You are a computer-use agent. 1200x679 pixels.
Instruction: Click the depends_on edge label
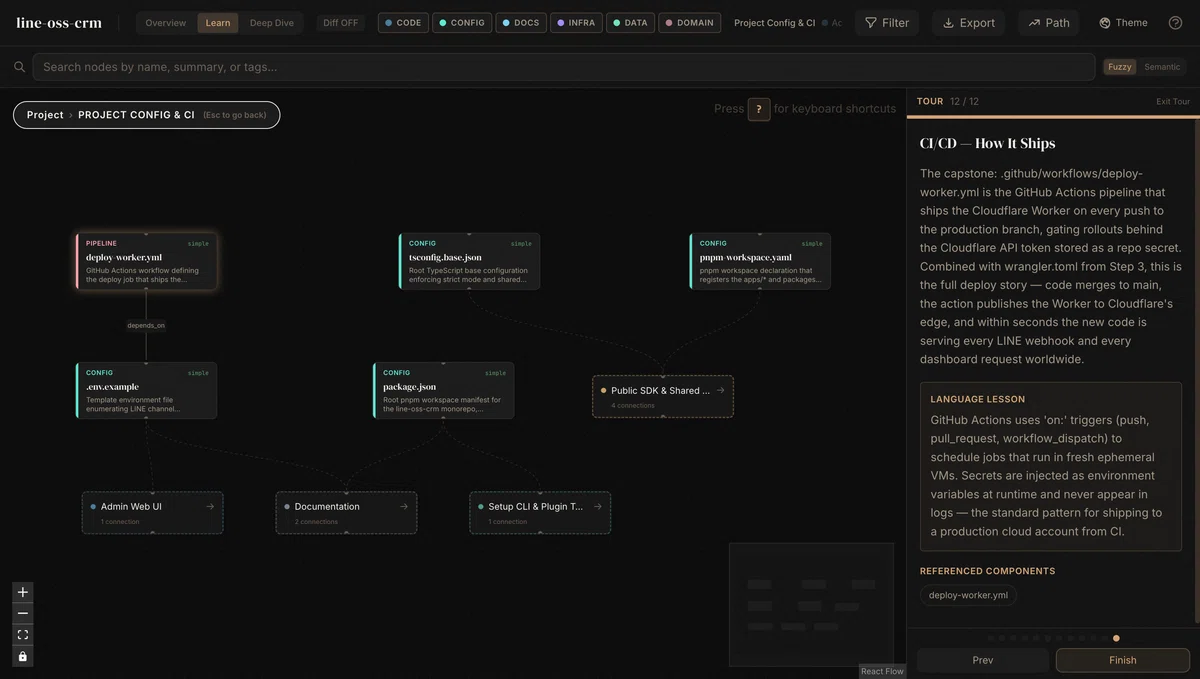click(146, 325)
